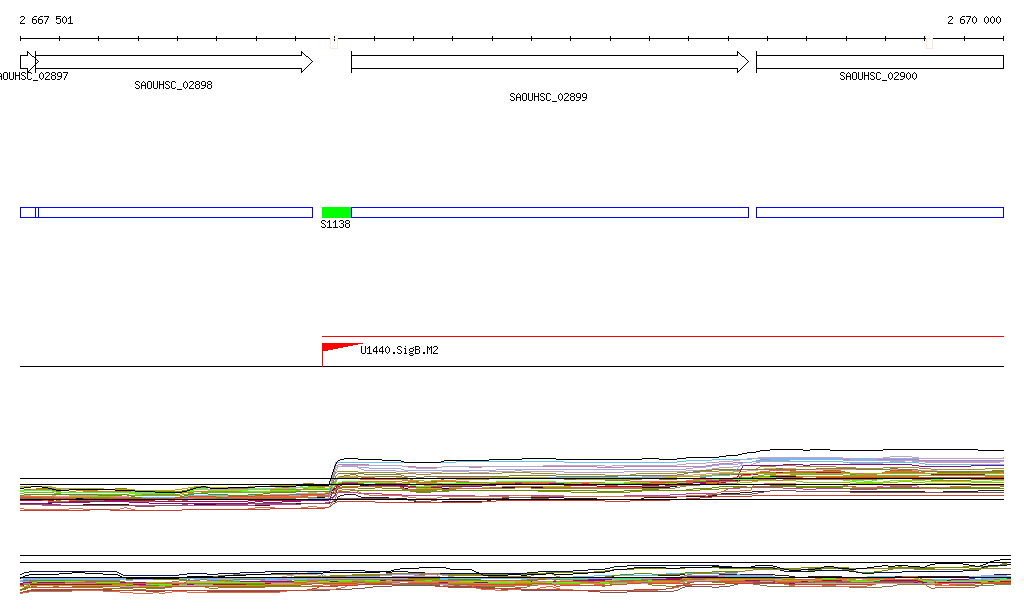Screen dimensions: 1024x611
Task: Select the blue segment box under SAOUHSC_02900
Action: 879,212
